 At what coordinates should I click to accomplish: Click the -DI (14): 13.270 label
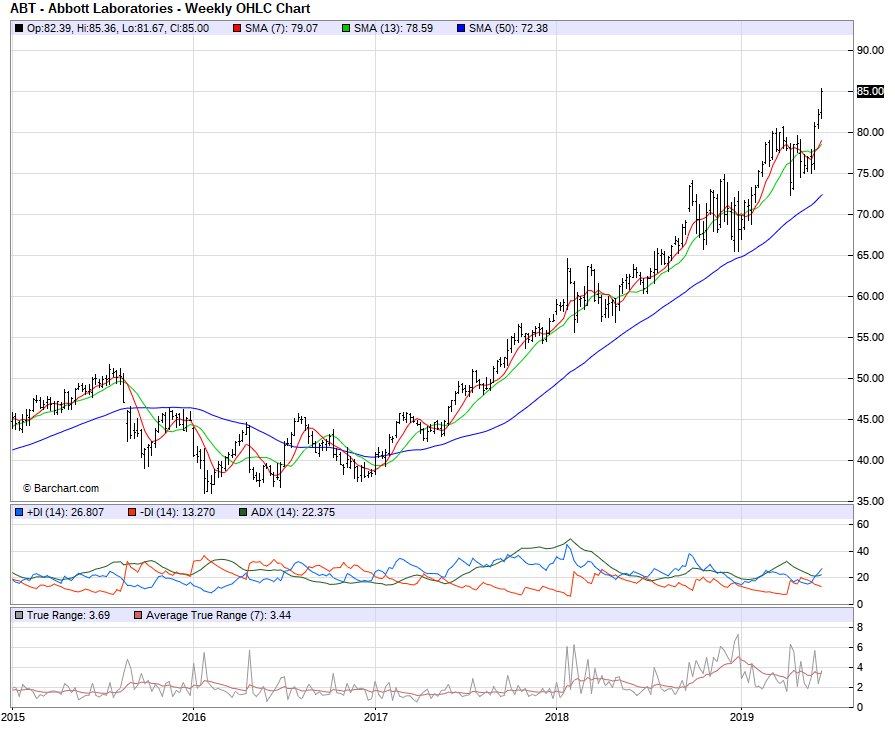pyautogui.click(x=178, y=513)
